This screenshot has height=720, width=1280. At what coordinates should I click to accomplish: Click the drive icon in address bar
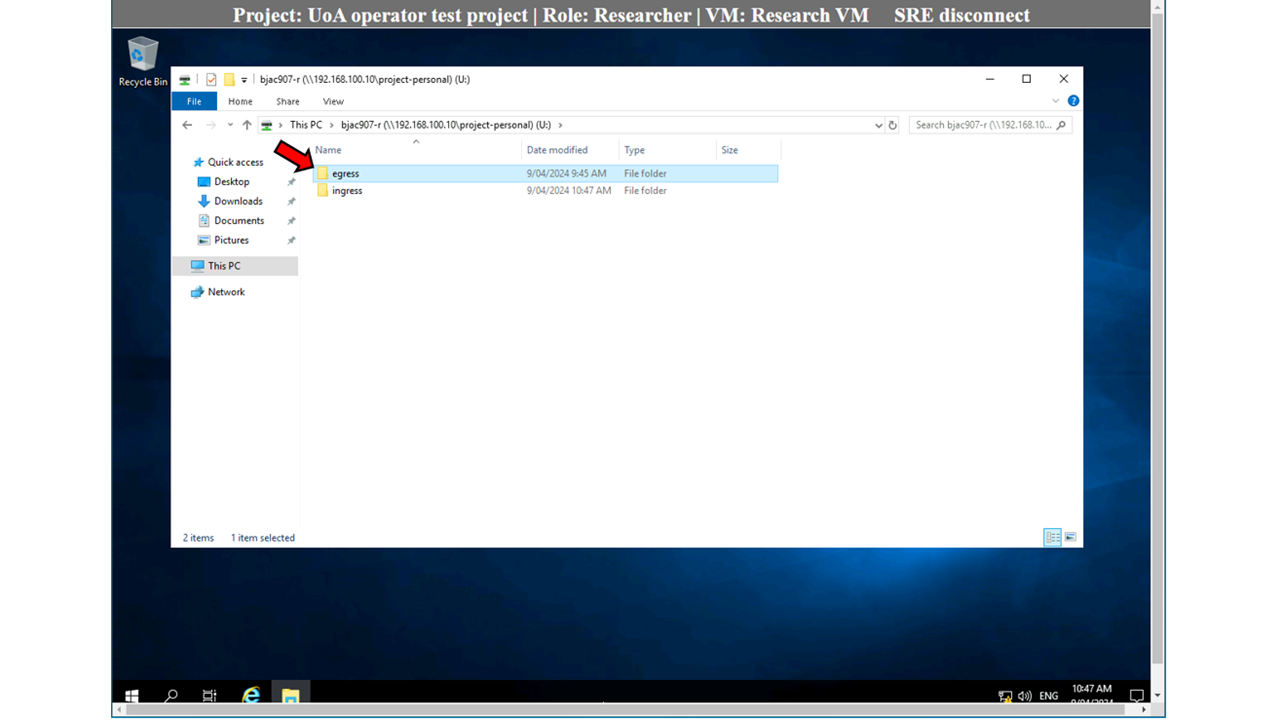tap(266, 125)
